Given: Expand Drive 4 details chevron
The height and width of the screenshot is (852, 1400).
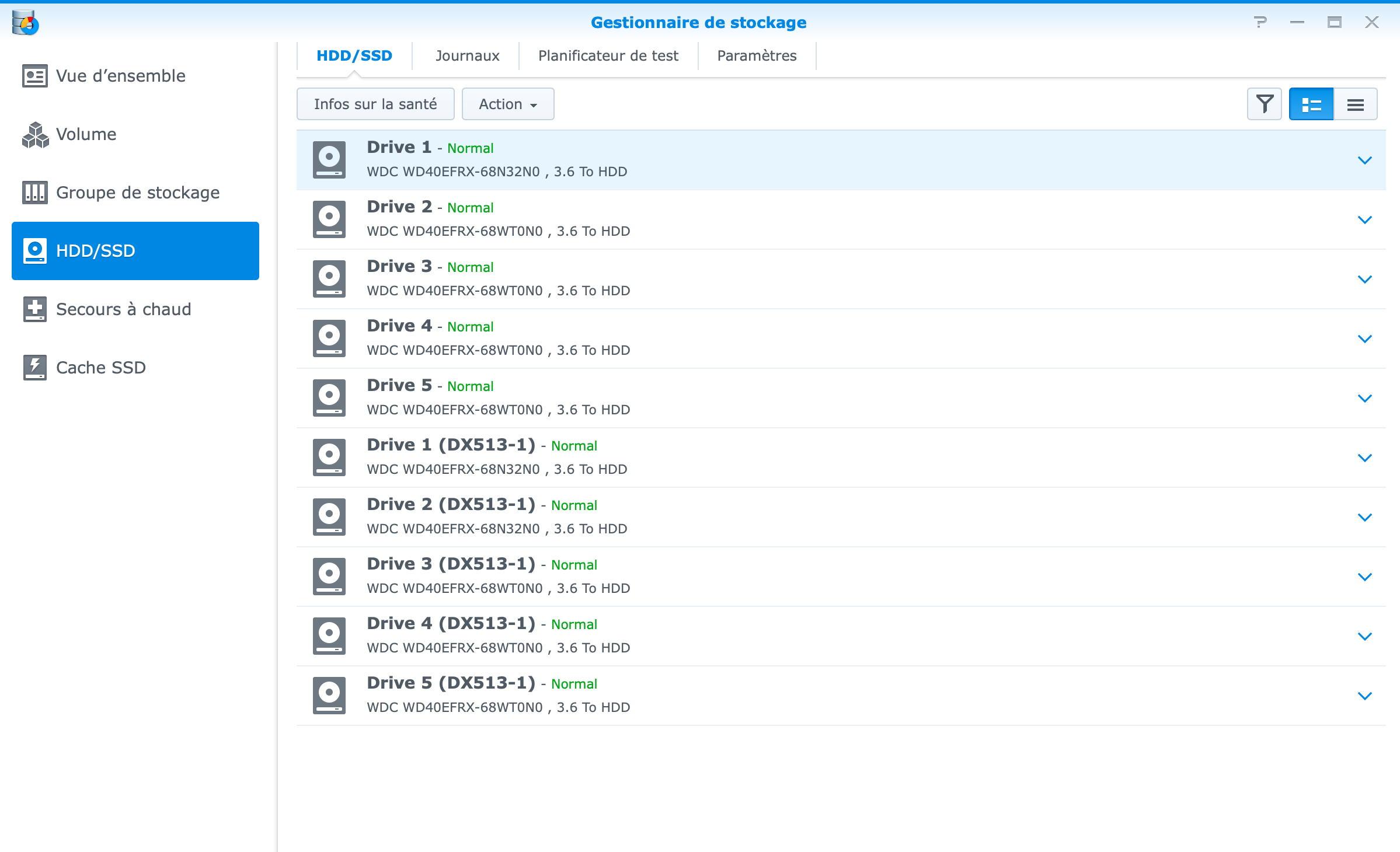Looking at the screenshot, I should pos(1364,338).
